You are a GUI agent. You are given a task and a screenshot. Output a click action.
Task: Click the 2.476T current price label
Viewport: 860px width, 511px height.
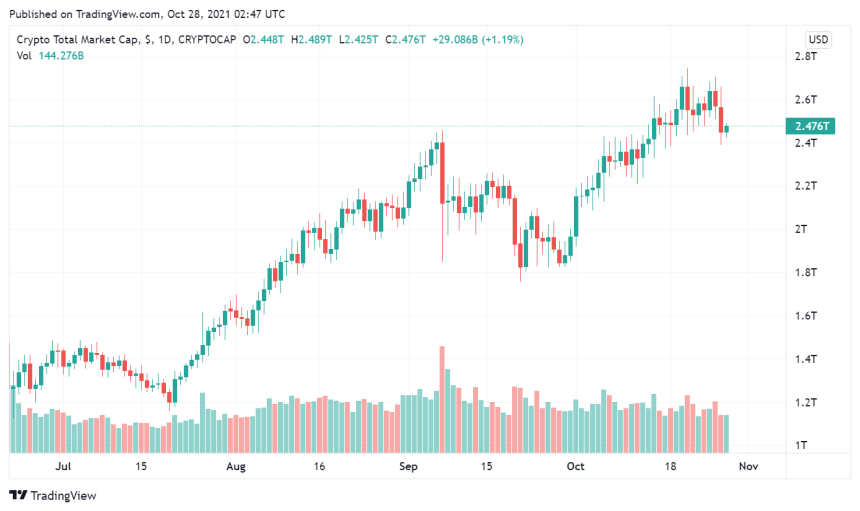click(x=811, y=126)
